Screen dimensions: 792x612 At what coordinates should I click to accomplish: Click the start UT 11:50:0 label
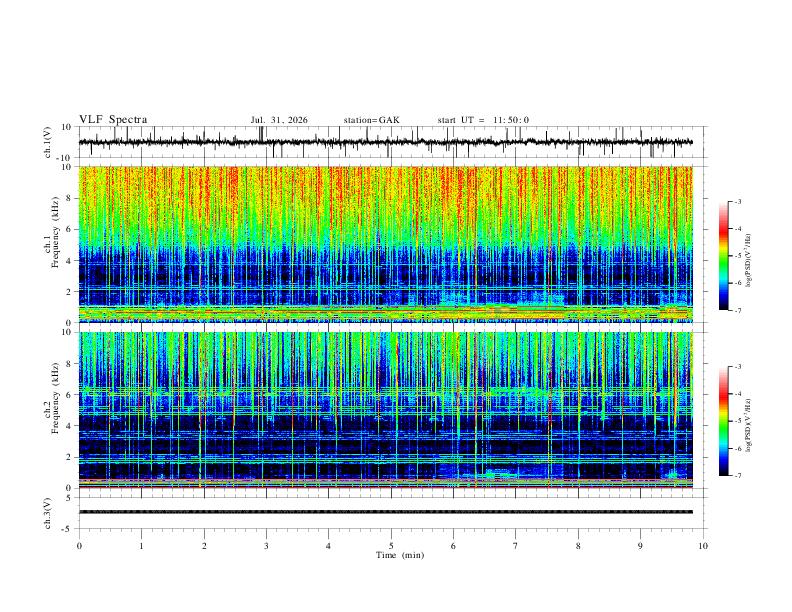click(483, 120)
